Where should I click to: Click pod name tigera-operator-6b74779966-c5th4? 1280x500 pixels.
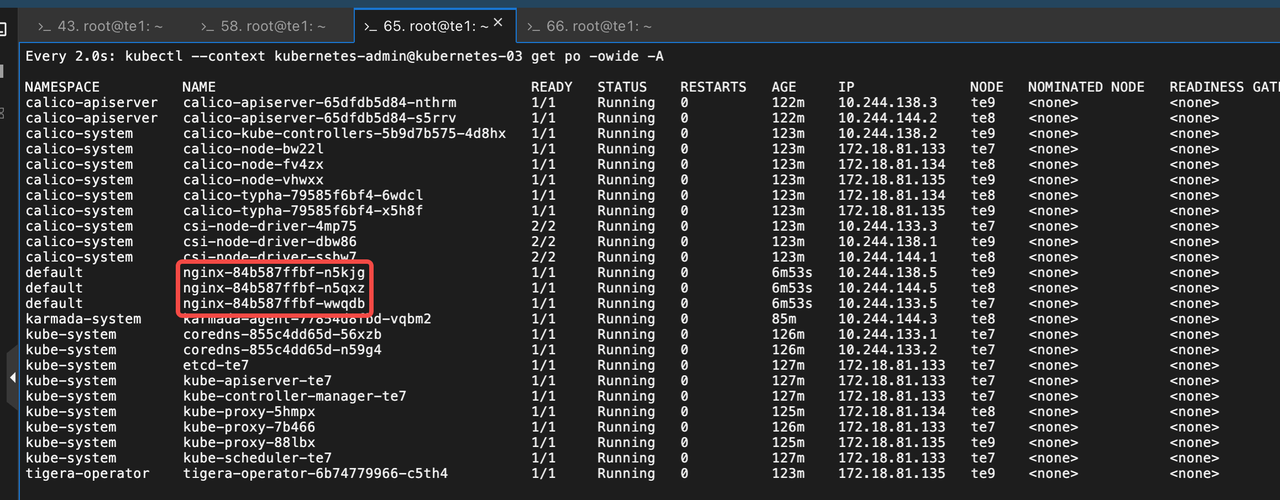click(315, 474)
